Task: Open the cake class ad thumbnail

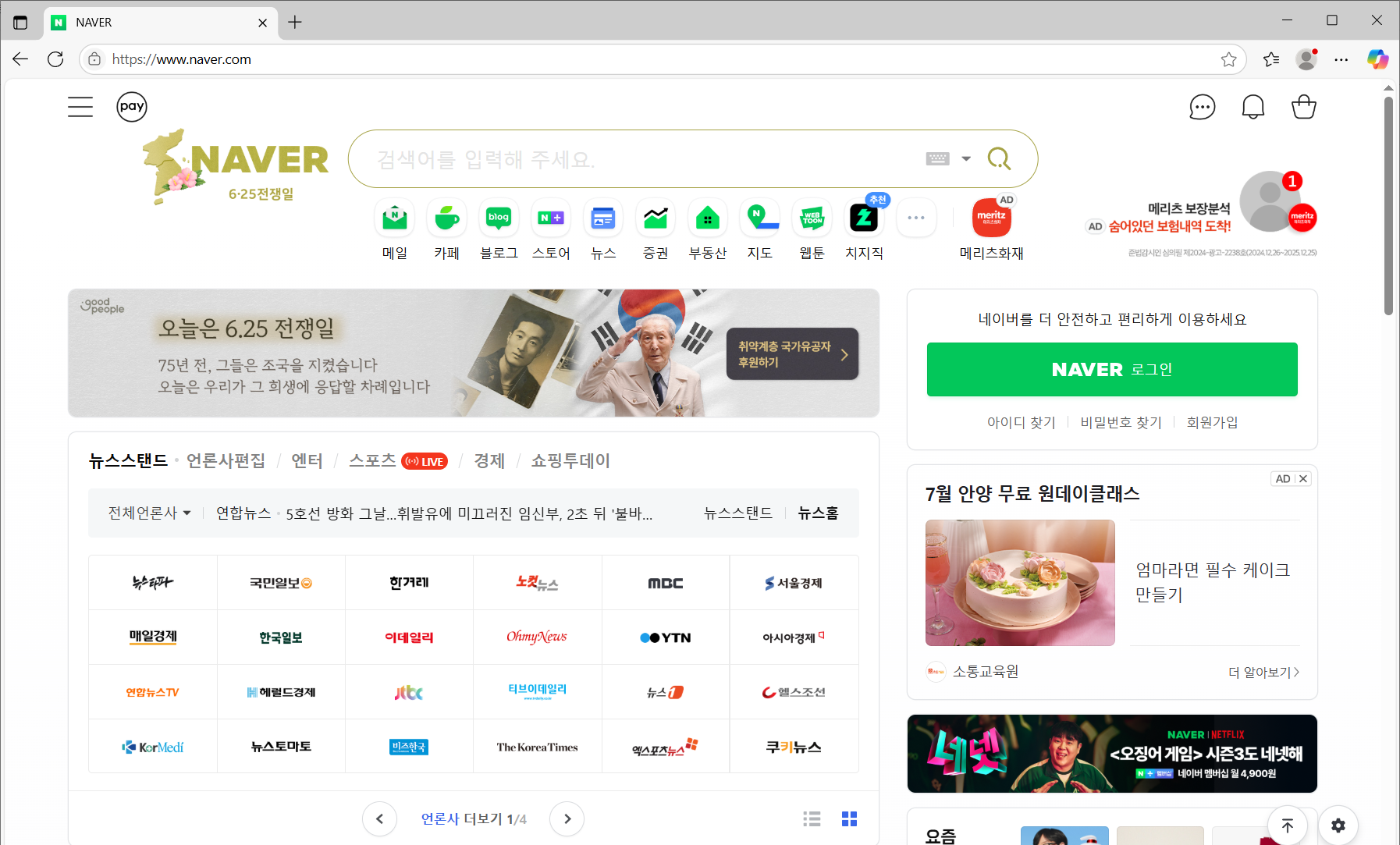Action: pos(1020,583)
